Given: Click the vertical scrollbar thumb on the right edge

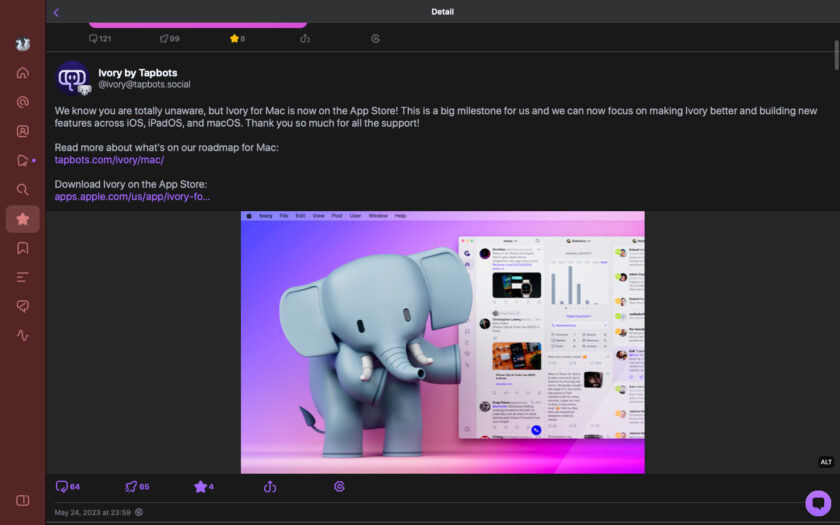Looking at the screenshot, I should 836,55.
